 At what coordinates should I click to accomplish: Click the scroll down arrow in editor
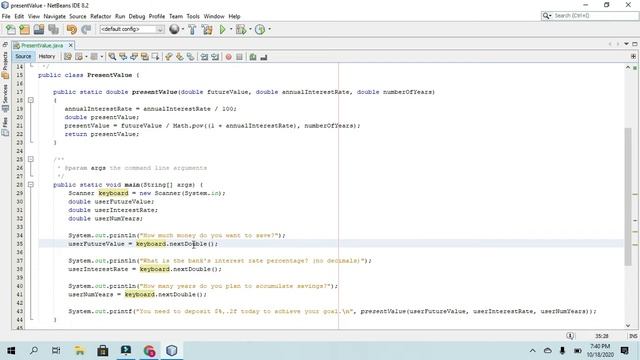click(628, 325)
